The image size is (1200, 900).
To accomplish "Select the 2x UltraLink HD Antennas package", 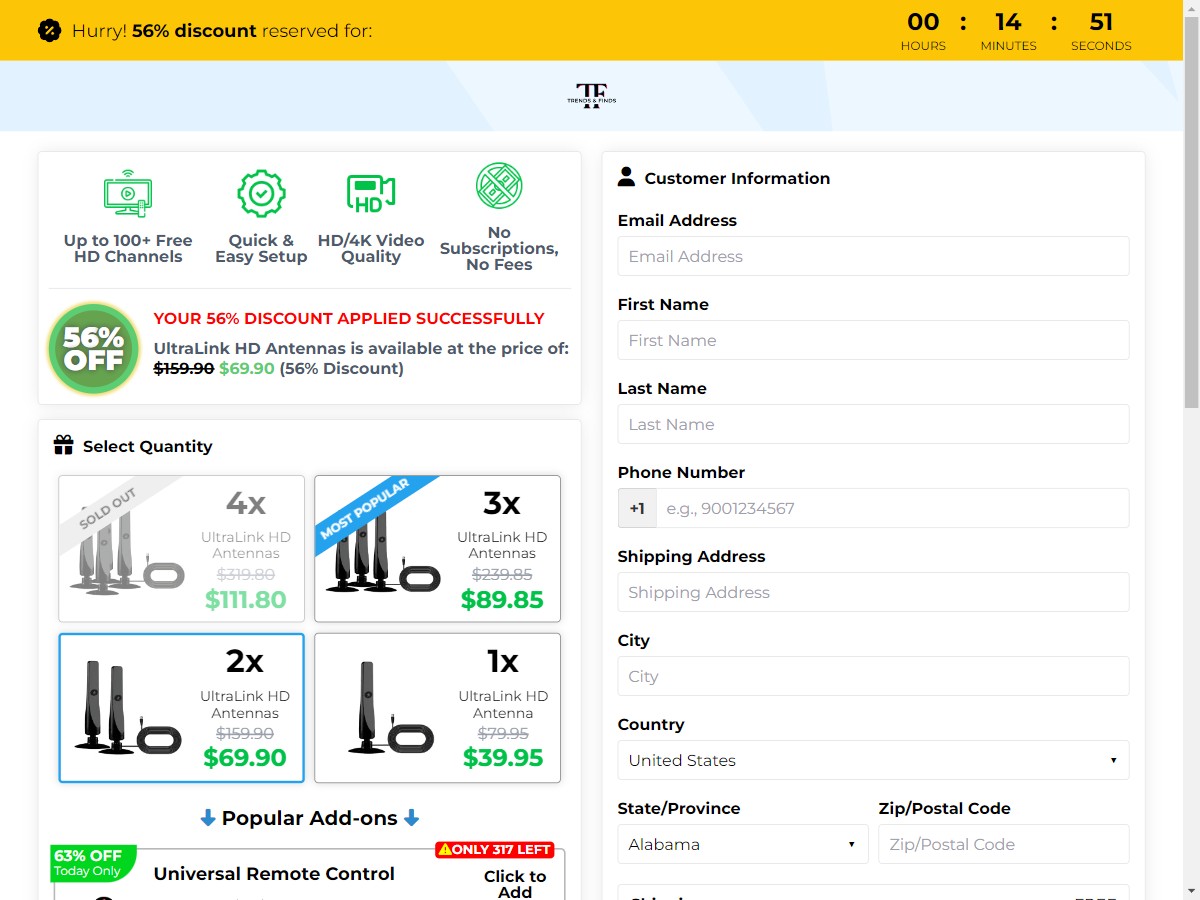I will [181, 707].
